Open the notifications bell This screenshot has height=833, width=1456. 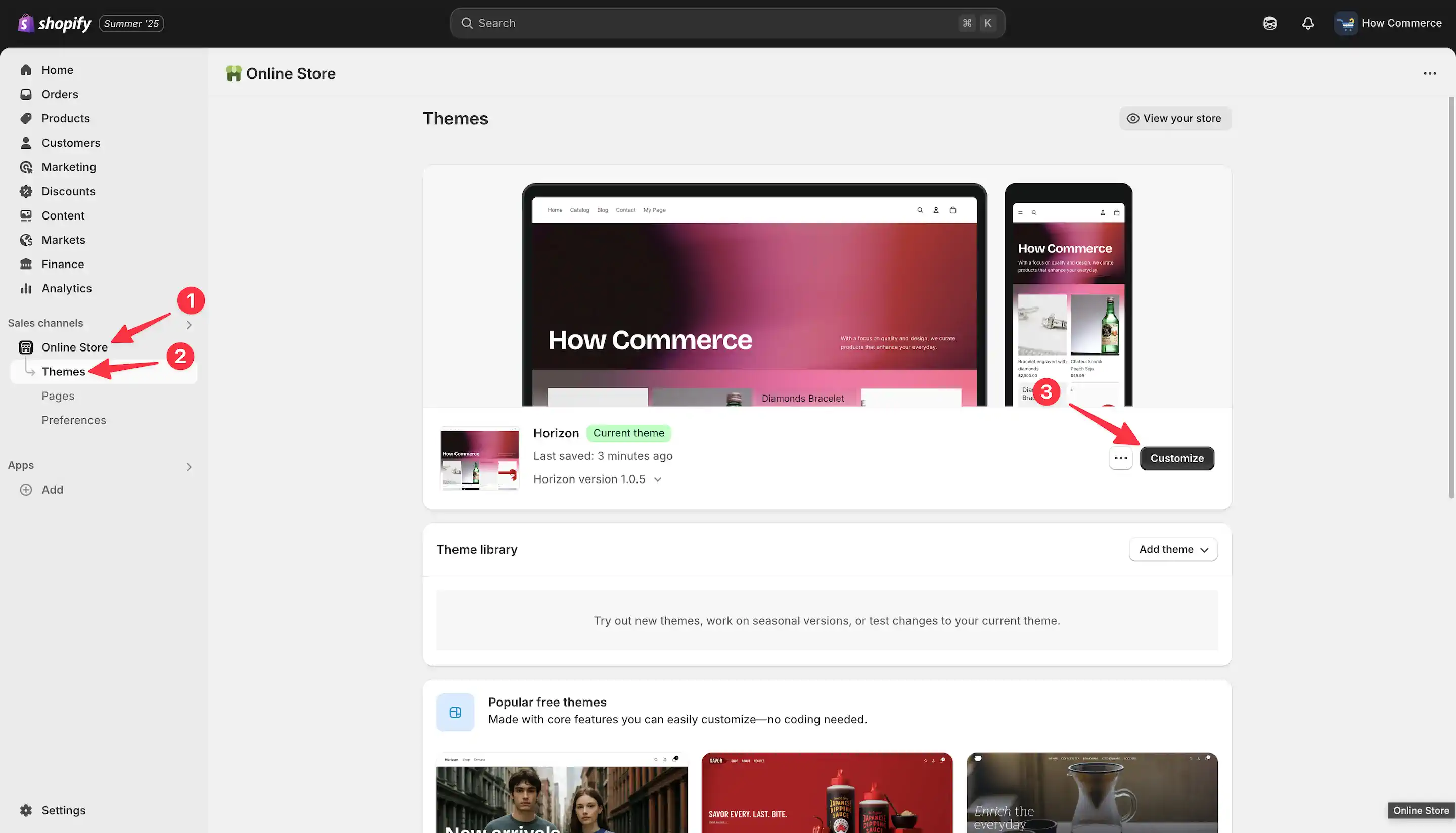click(1308, 23)
